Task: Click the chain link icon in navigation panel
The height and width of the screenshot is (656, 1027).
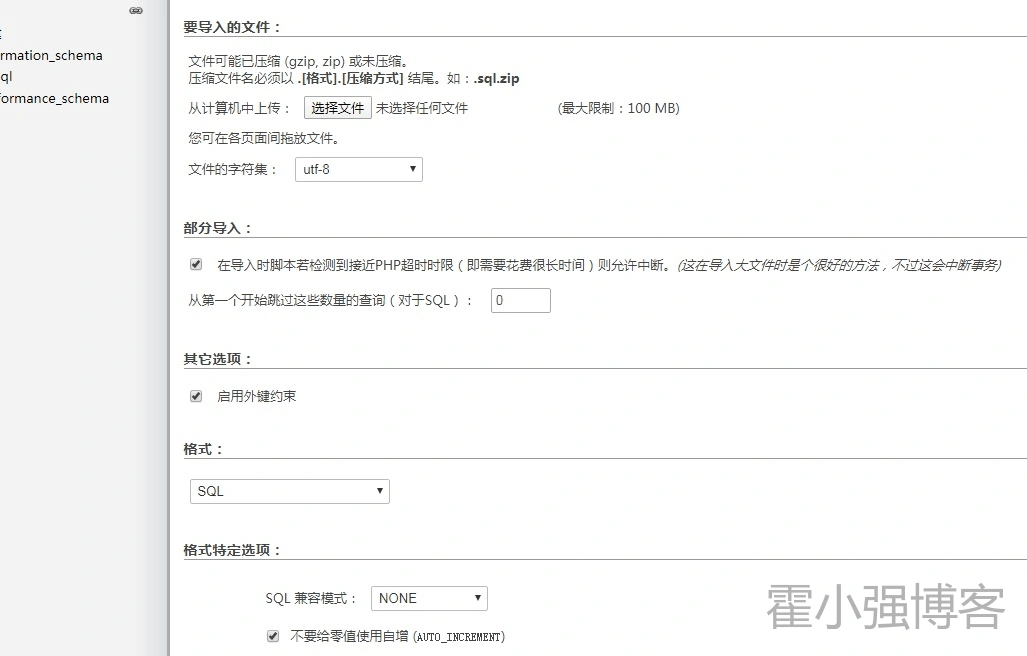Action: pos(136,10)
